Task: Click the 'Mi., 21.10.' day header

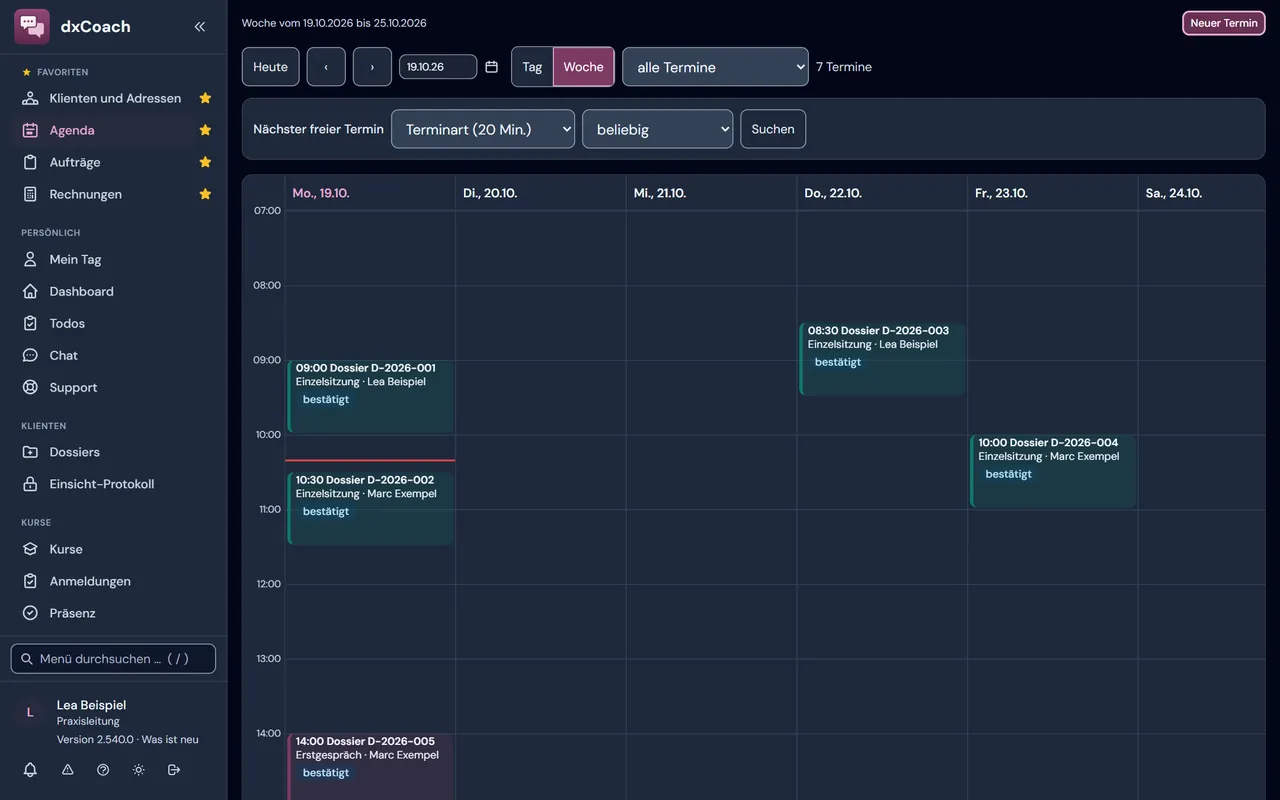Action: tap(660, 193)
